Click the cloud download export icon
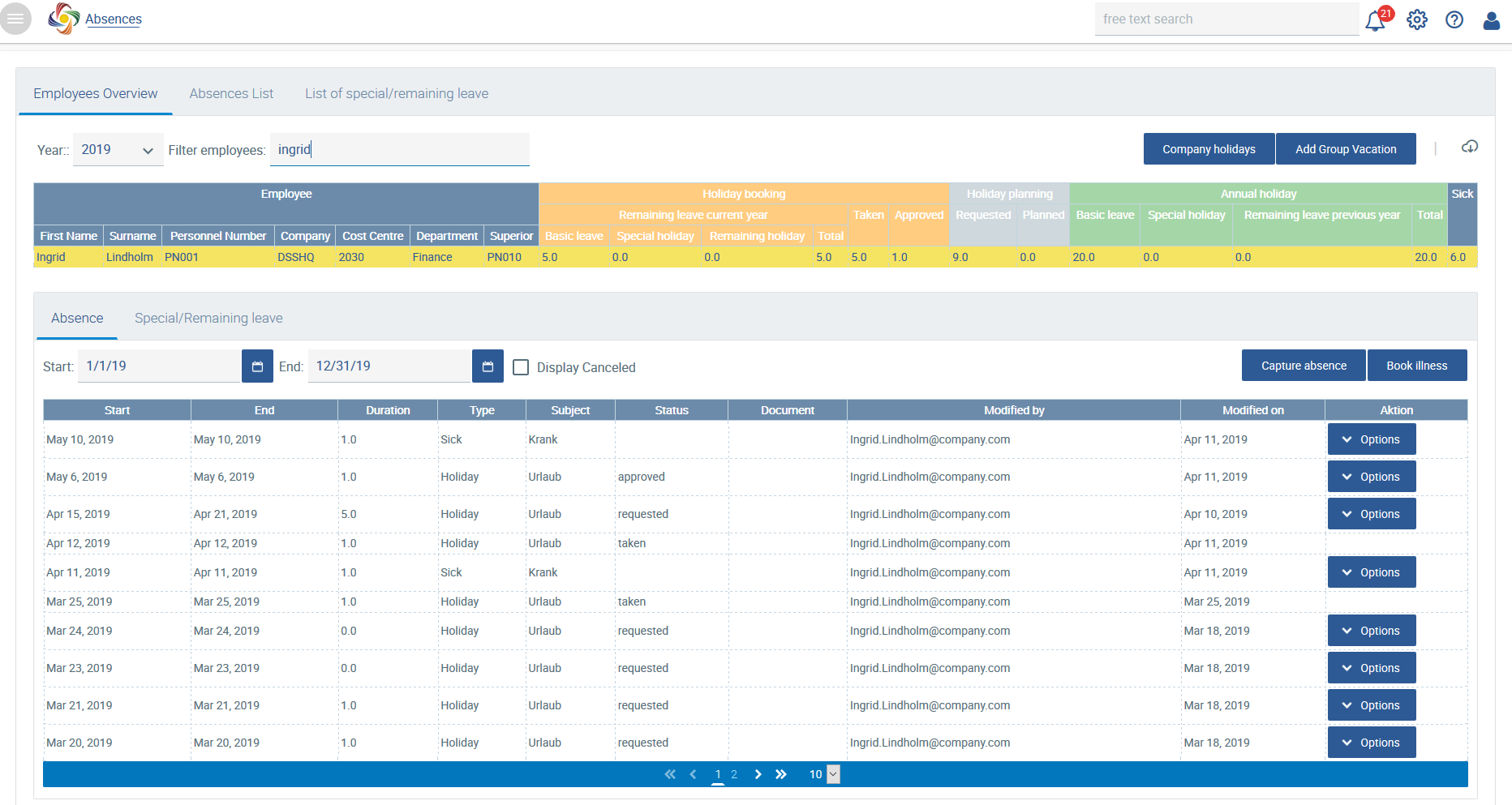 tap(1470, 147)
